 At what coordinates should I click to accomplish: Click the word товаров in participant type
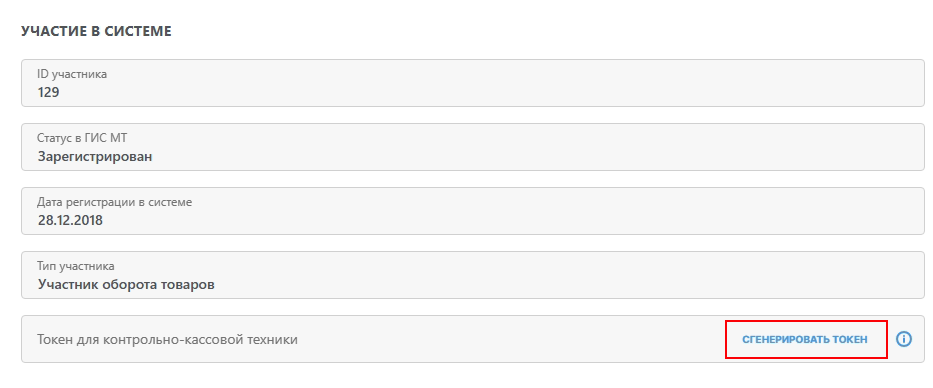coord(188,284)
